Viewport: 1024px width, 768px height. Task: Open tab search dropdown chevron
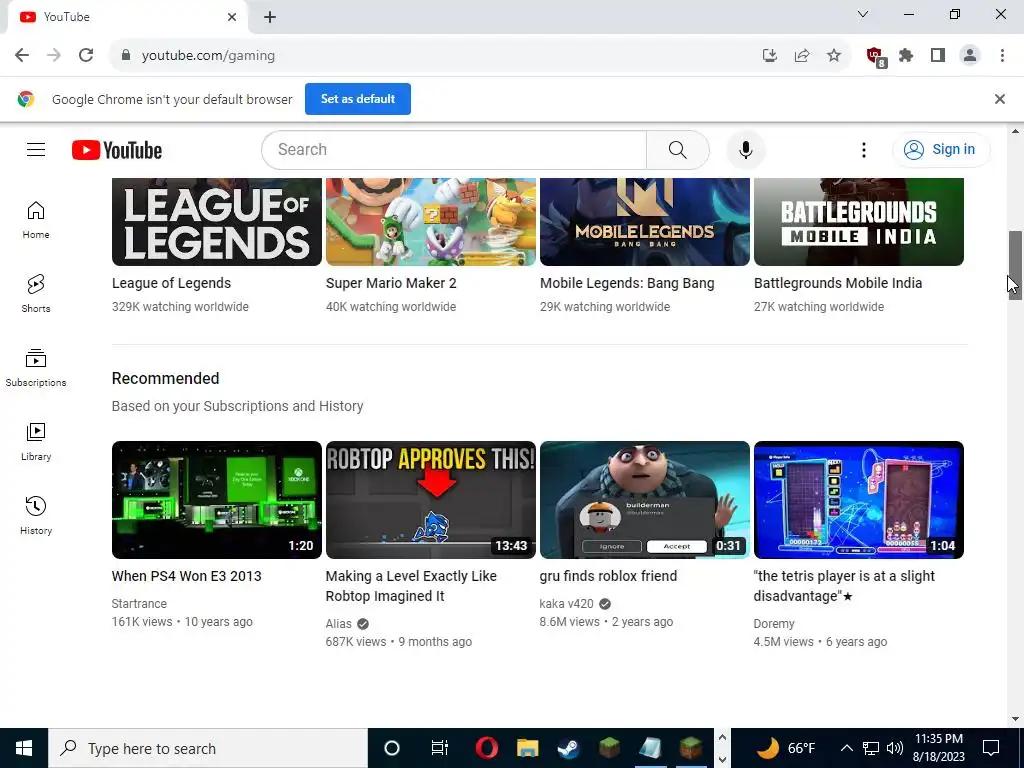pos(863,14)
